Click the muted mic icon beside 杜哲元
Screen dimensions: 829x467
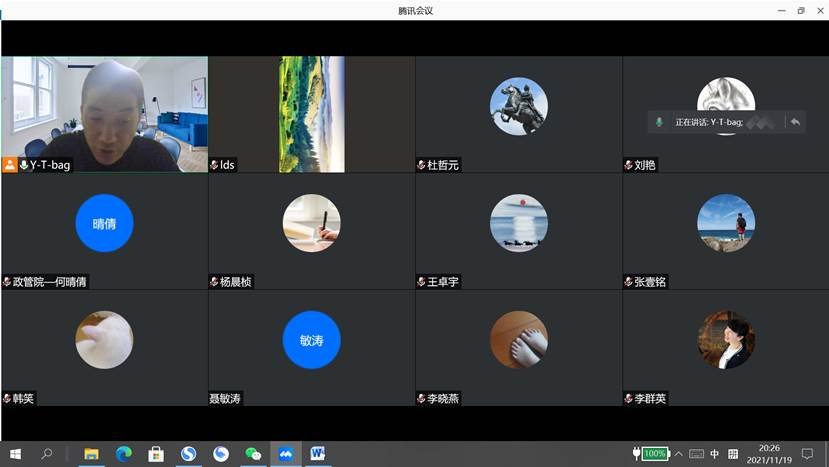pyautogui.click(x=421, y=165)
